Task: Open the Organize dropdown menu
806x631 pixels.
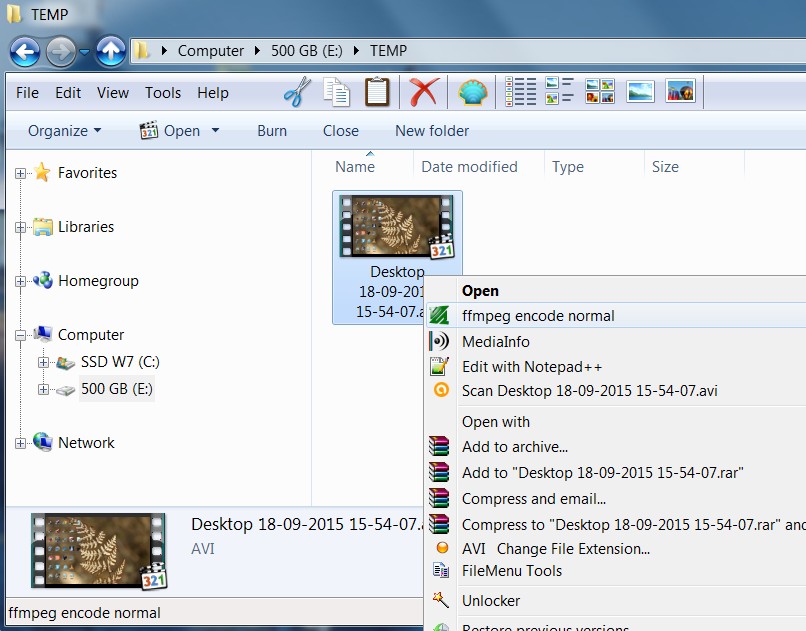Action: (65, 130)
